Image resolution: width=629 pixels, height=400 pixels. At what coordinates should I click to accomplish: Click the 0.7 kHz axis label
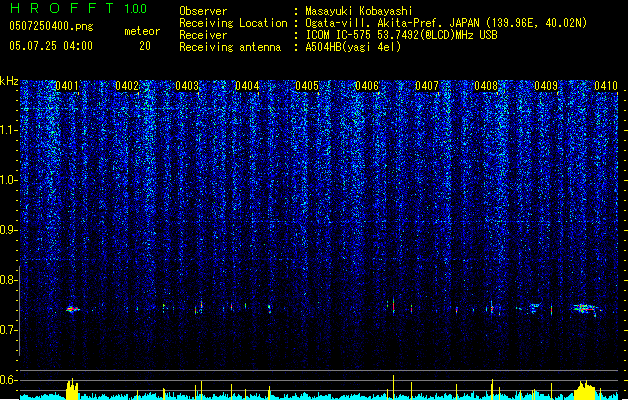pos(8,330)
